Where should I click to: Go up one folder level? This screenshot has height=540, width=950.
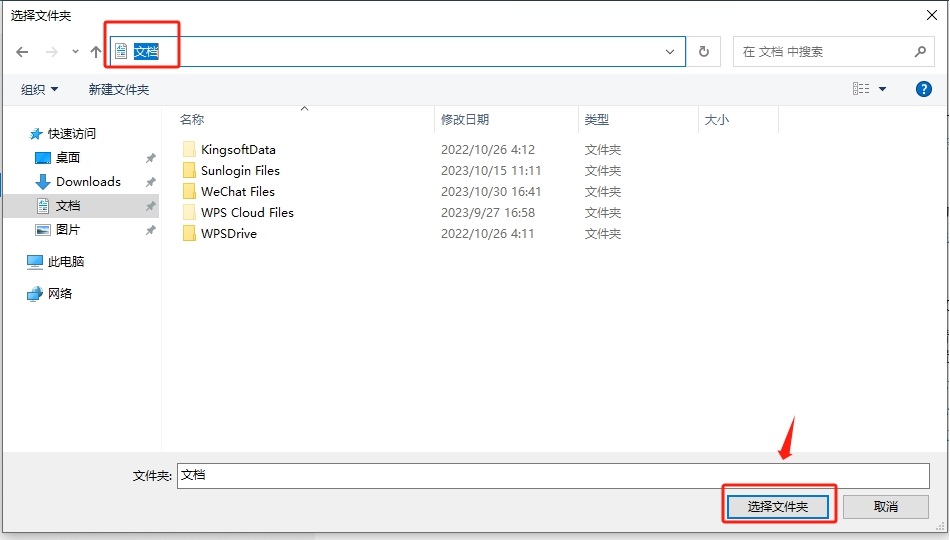pos(96,52)
